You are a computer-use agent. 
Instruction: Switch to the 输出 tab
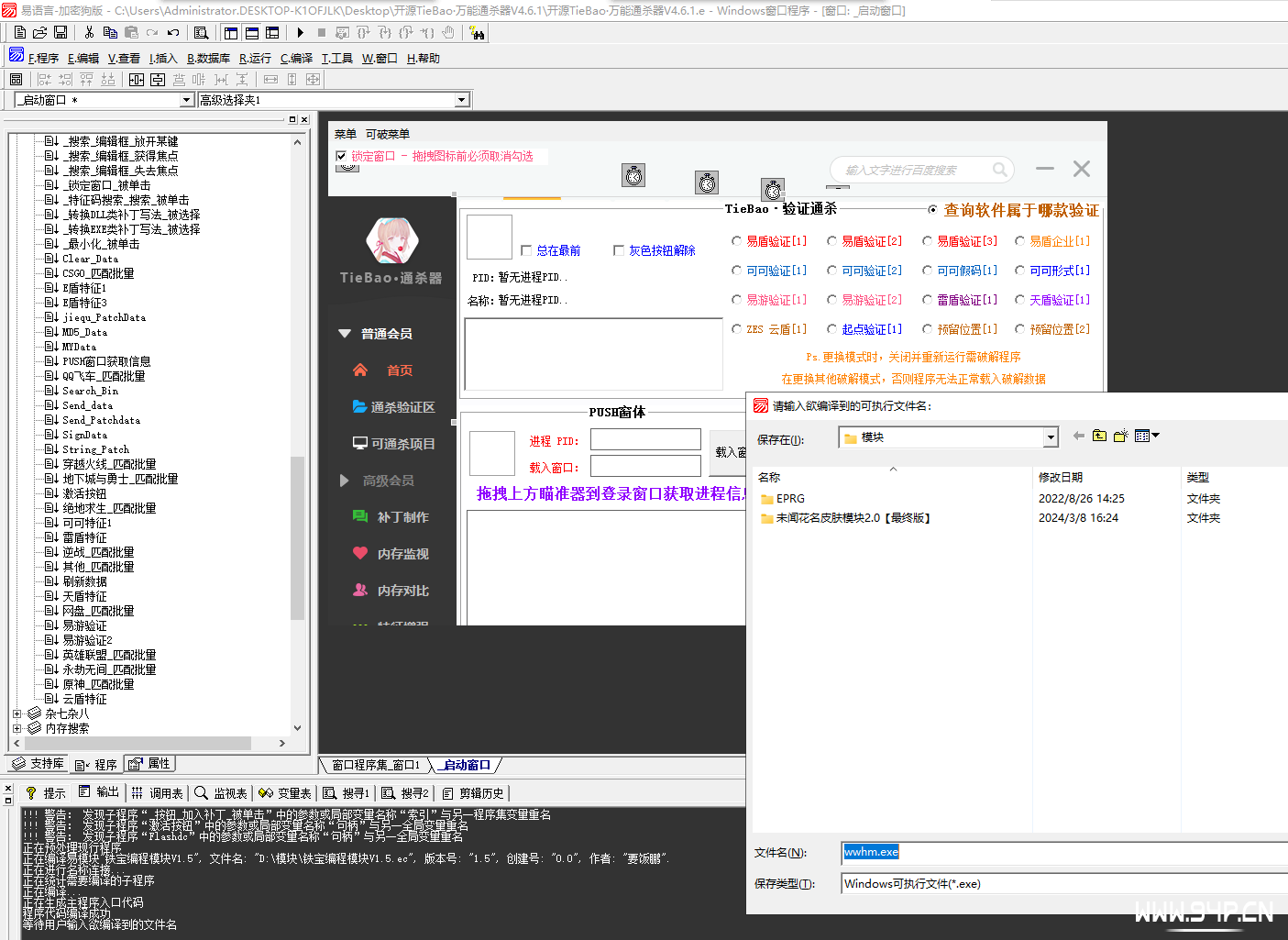(99, 792)
